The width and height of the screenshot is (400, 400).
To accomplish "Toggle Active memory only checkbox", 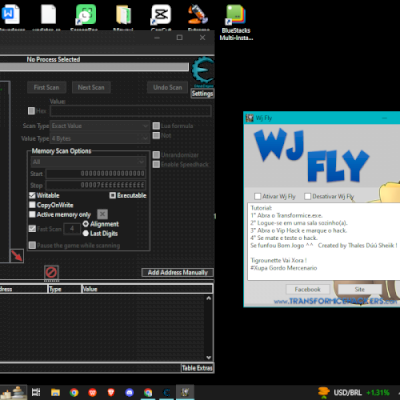I will click(x=32, y=214).
